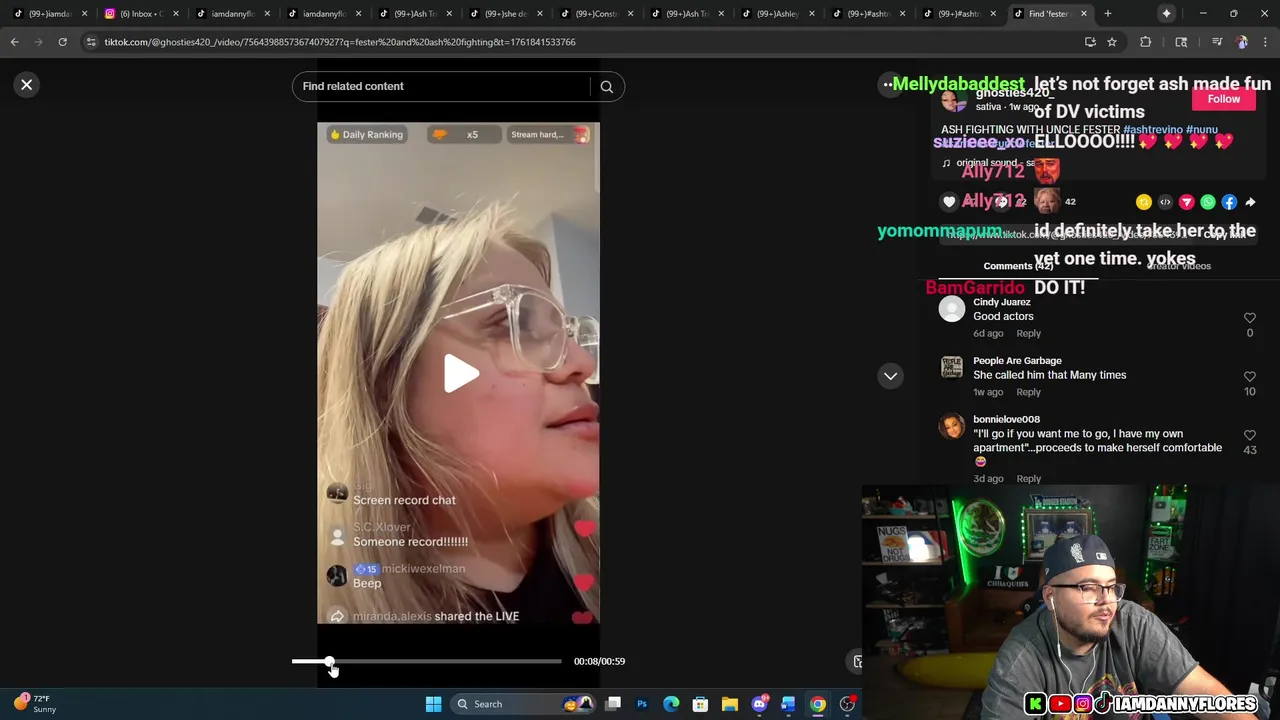The image size is (1280, 720).
Task: Reply to bonnielove008's comment
Action: pyautogui.click(x=1028, y=479)
